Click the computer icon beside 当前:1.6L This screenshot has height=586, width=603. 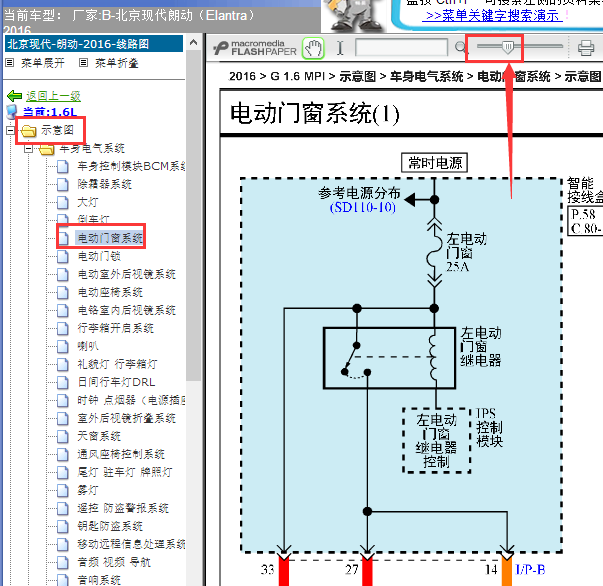coord(12,112)
